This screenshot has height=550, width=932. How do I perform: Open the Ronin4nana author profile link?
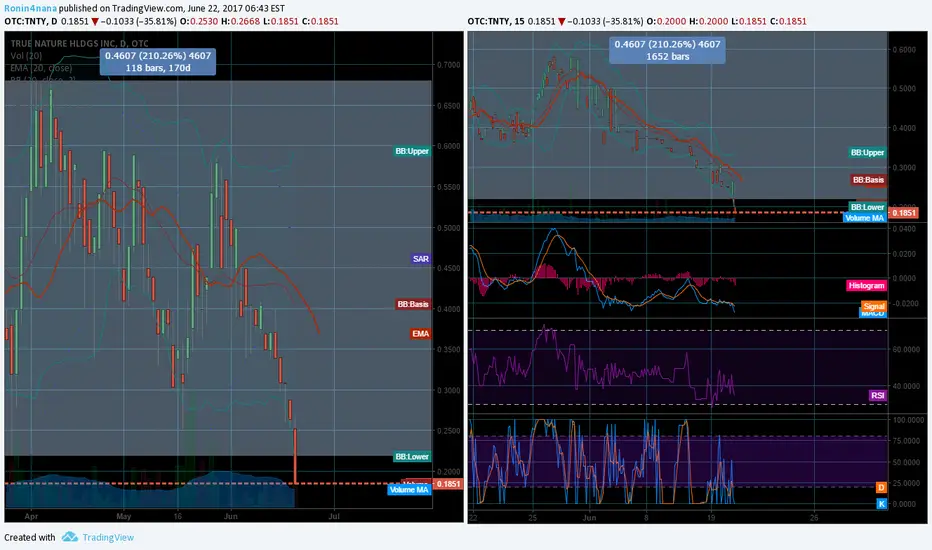point(30,8)
